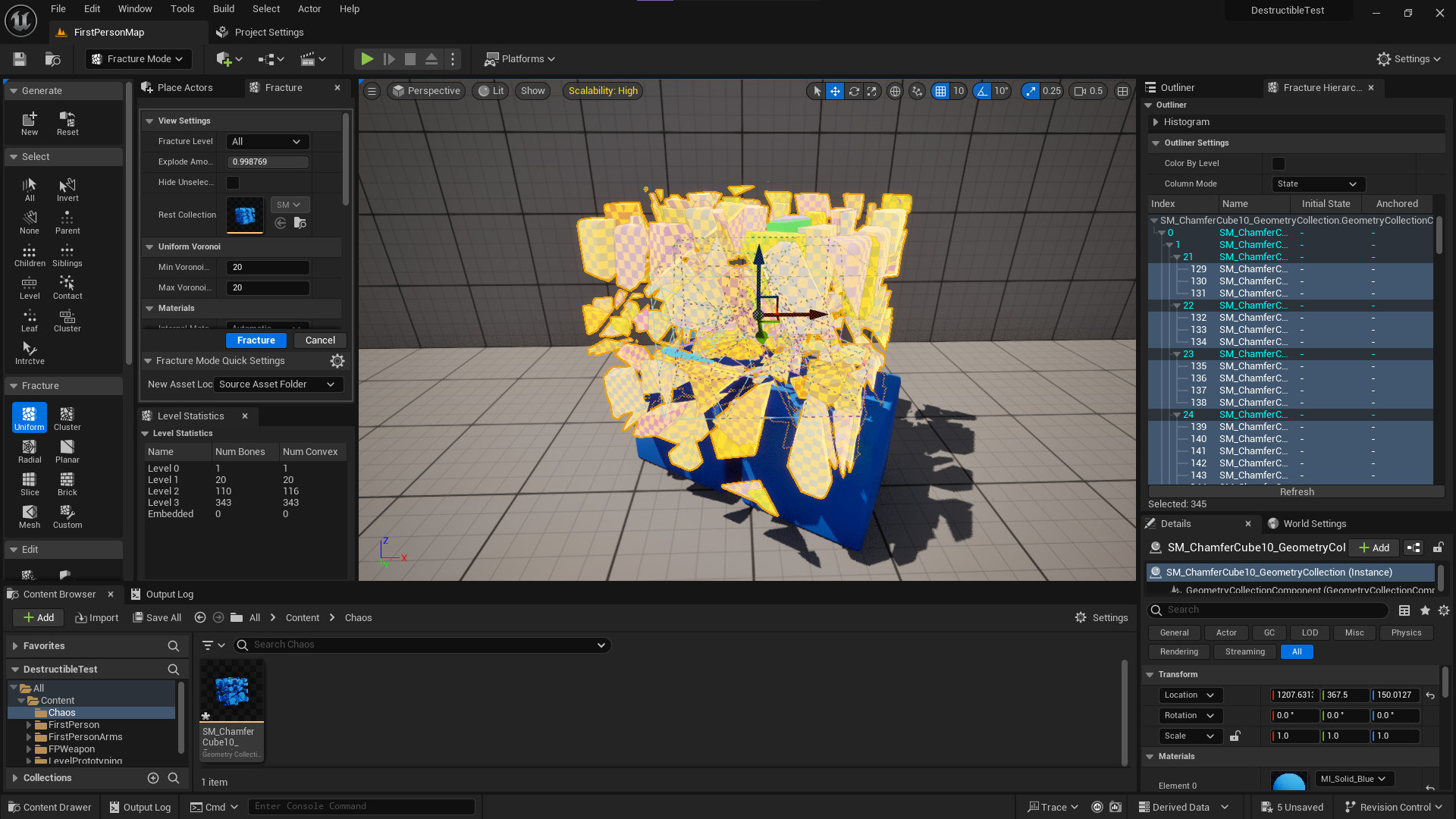The height and width of the screenshot is (819, 1456).
Task: Click the Save current level icon
Action: [20, 59]
